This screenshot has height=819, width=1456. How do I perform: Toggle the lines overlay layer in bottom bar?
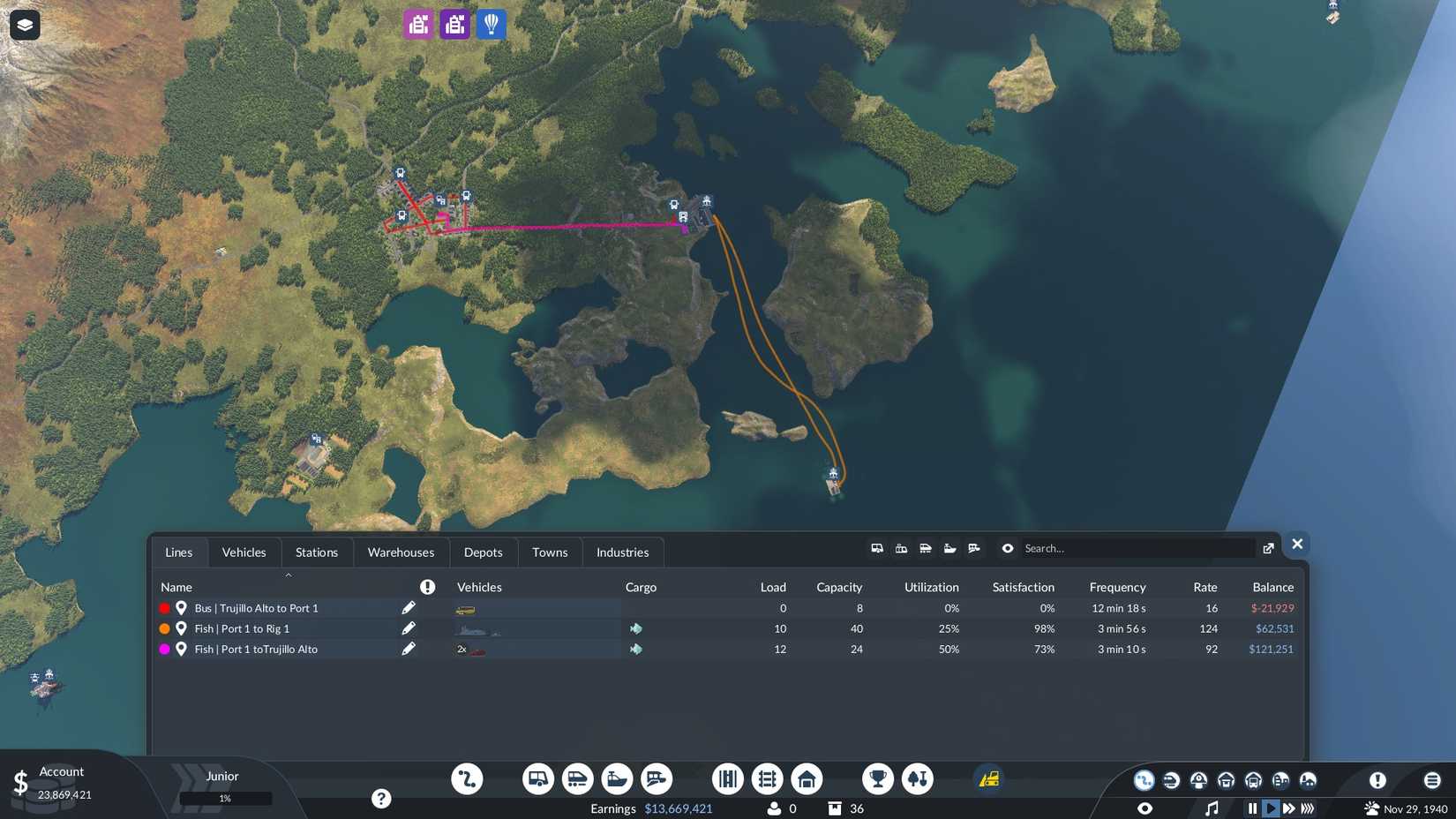point(1144,780)
